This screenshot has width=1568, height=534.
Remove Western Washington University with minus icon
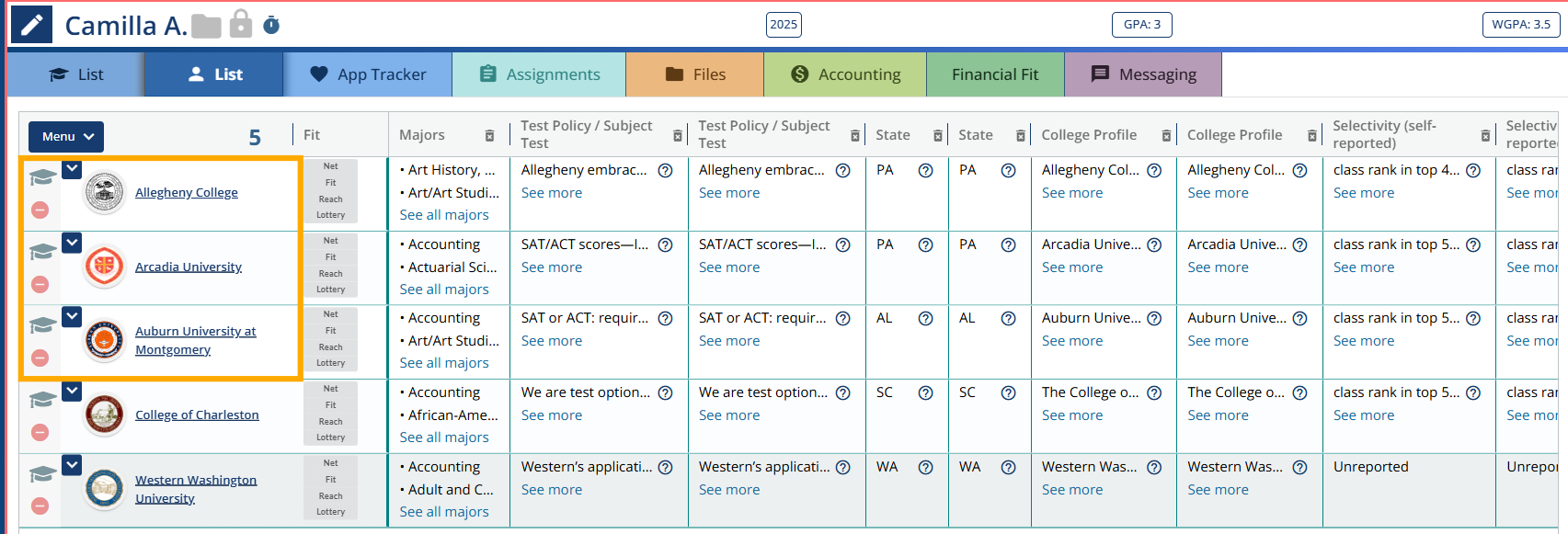pos(40,506)
